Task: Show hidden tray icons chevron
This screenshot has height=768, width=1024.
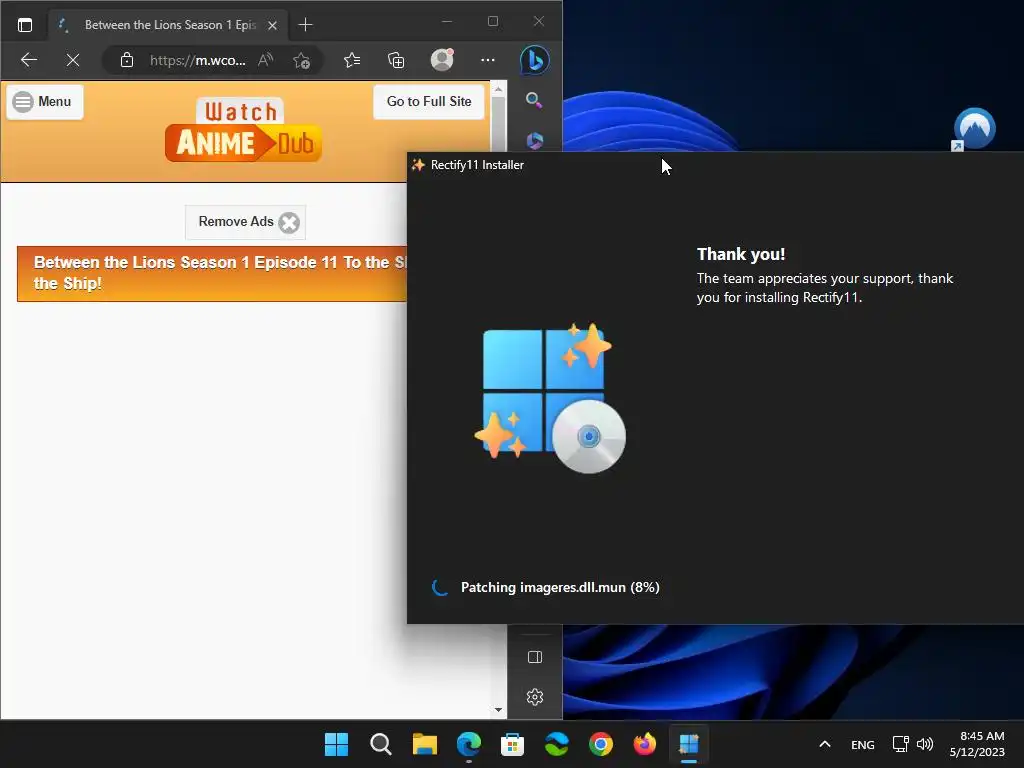Action: click(825, 744)
